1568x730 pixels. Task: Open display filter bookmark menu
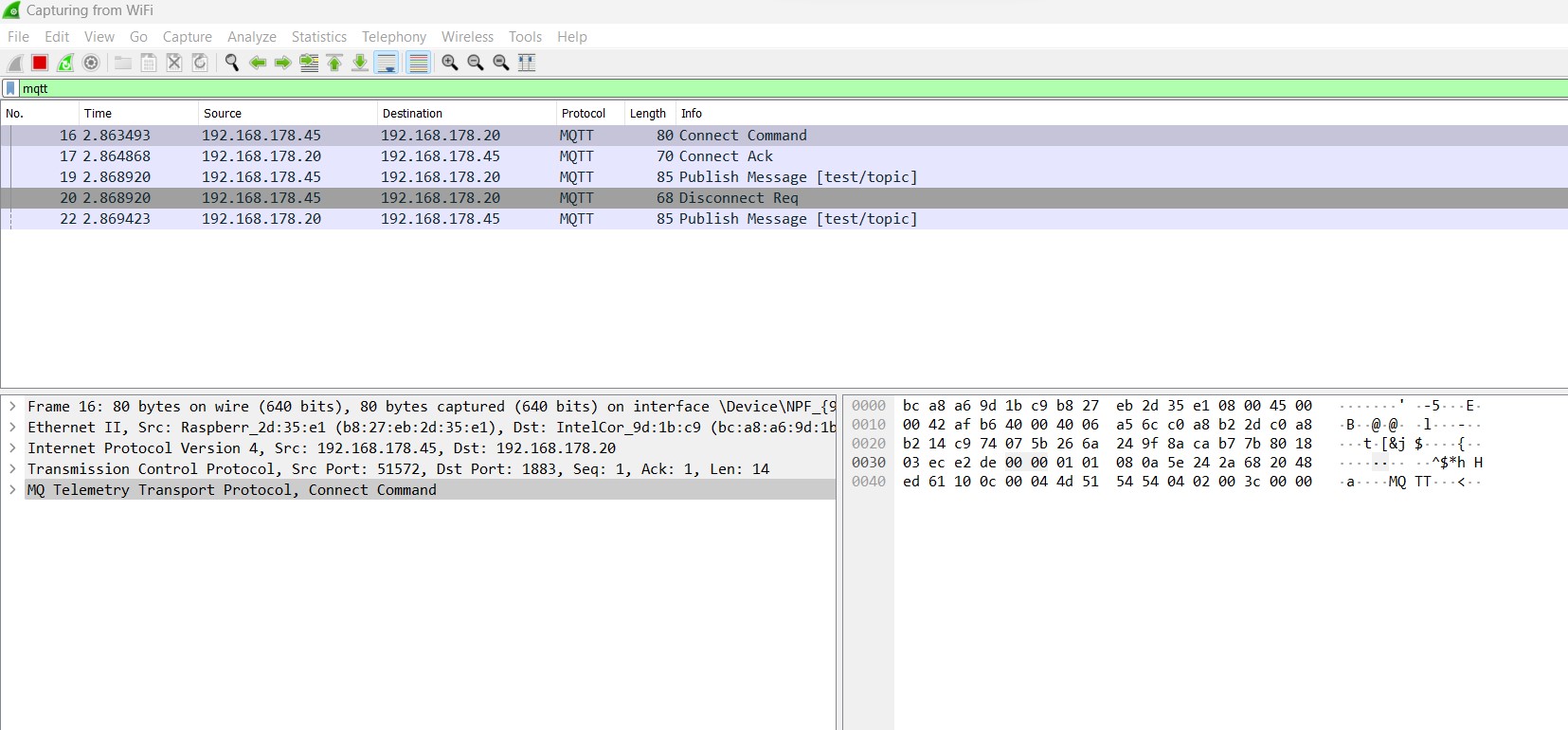click(10, 88)
